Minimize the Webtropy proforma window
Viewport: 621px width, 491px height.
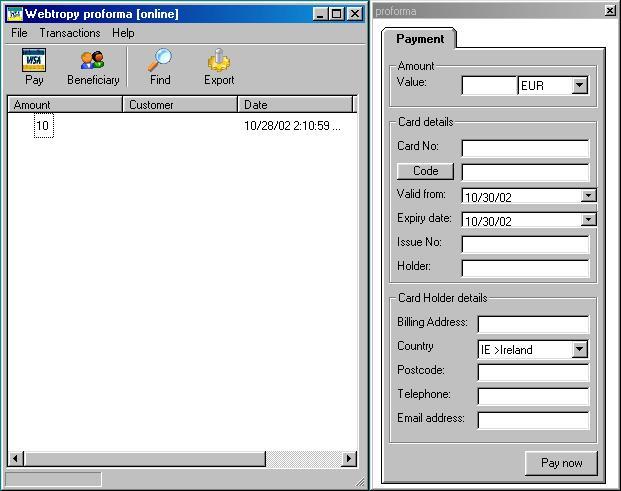click(x=320, y=14)
